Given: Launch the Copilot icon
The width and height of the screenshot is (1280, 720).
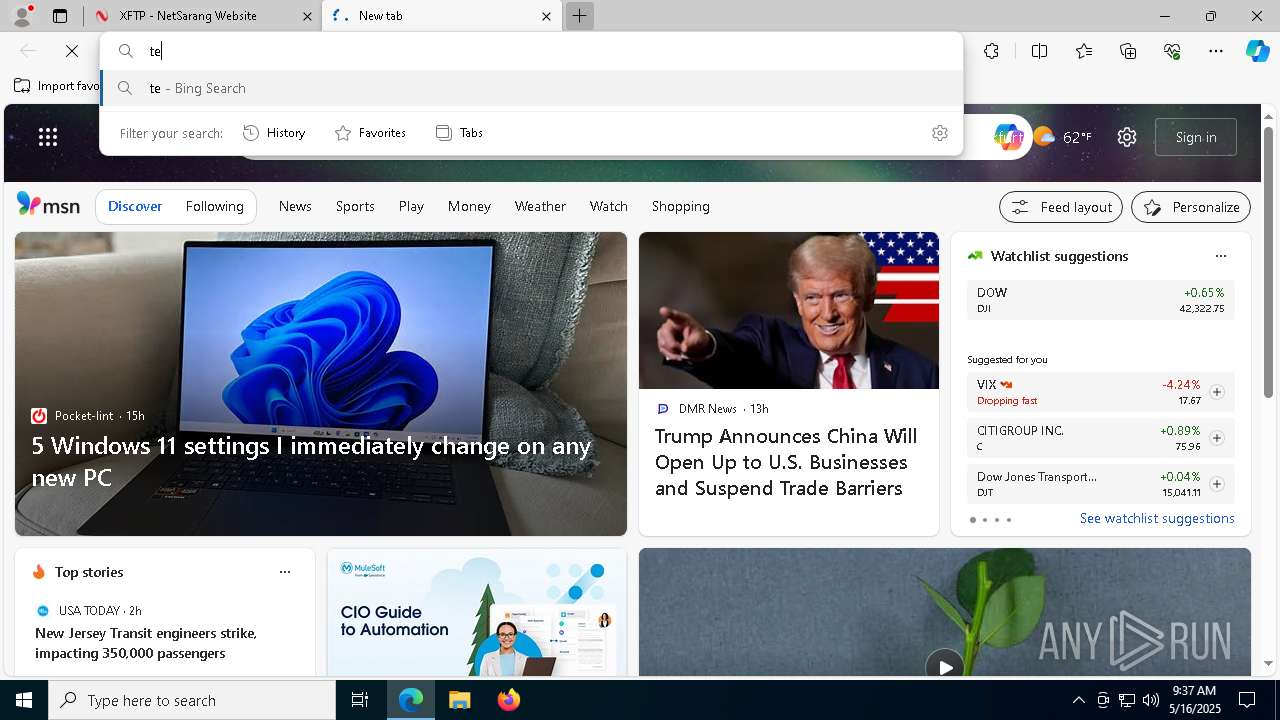Looking at the screenshot, I should click(x=1257, y=51).
